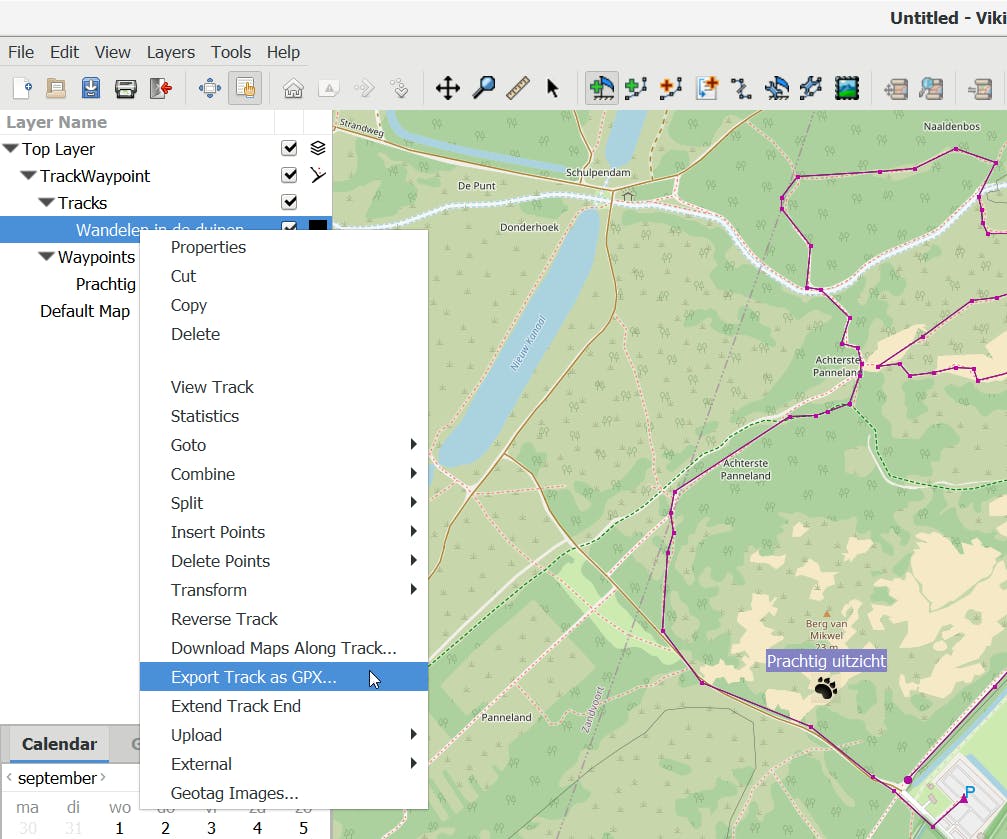This screenshot has width=1007, height=839.
Task: Pick the Select arrow pointer tool
Action: click(552, 88)
